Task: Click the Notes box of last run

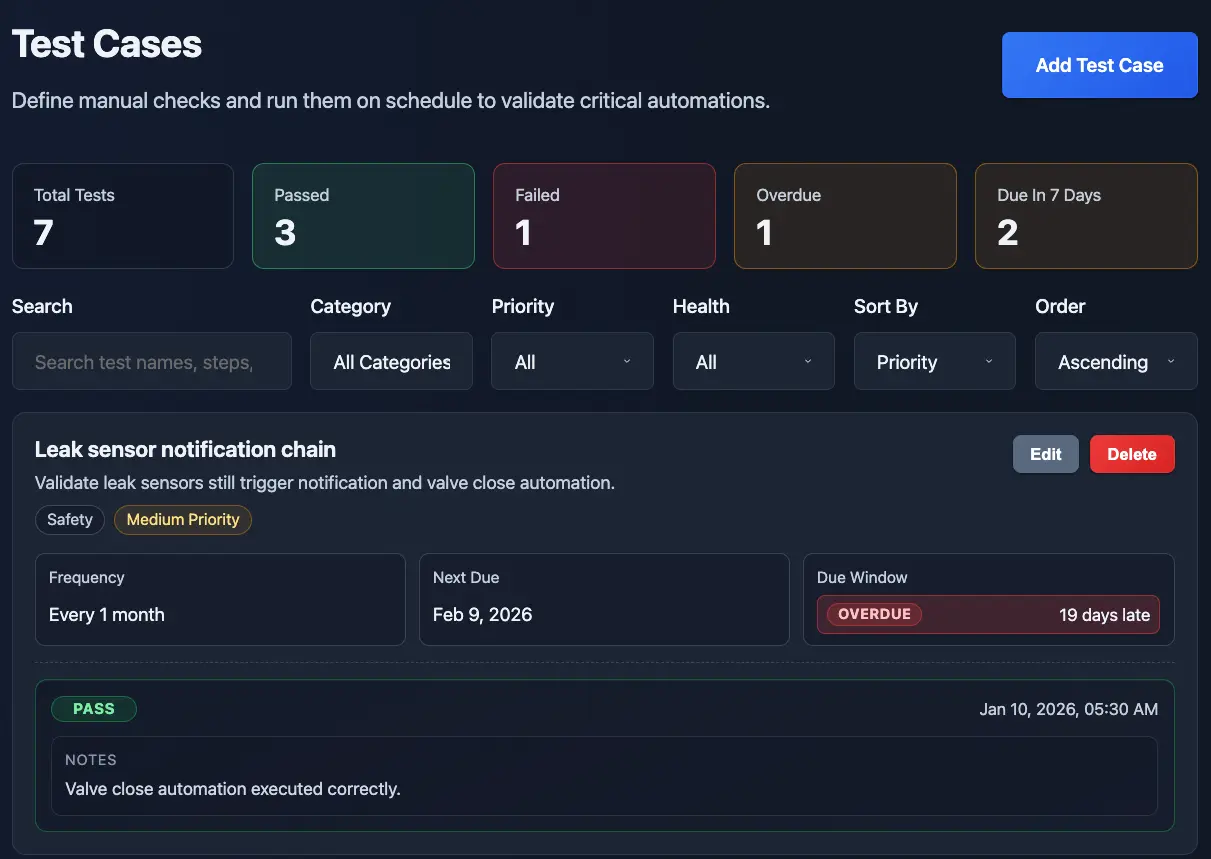Action: [x=604, y=776]
